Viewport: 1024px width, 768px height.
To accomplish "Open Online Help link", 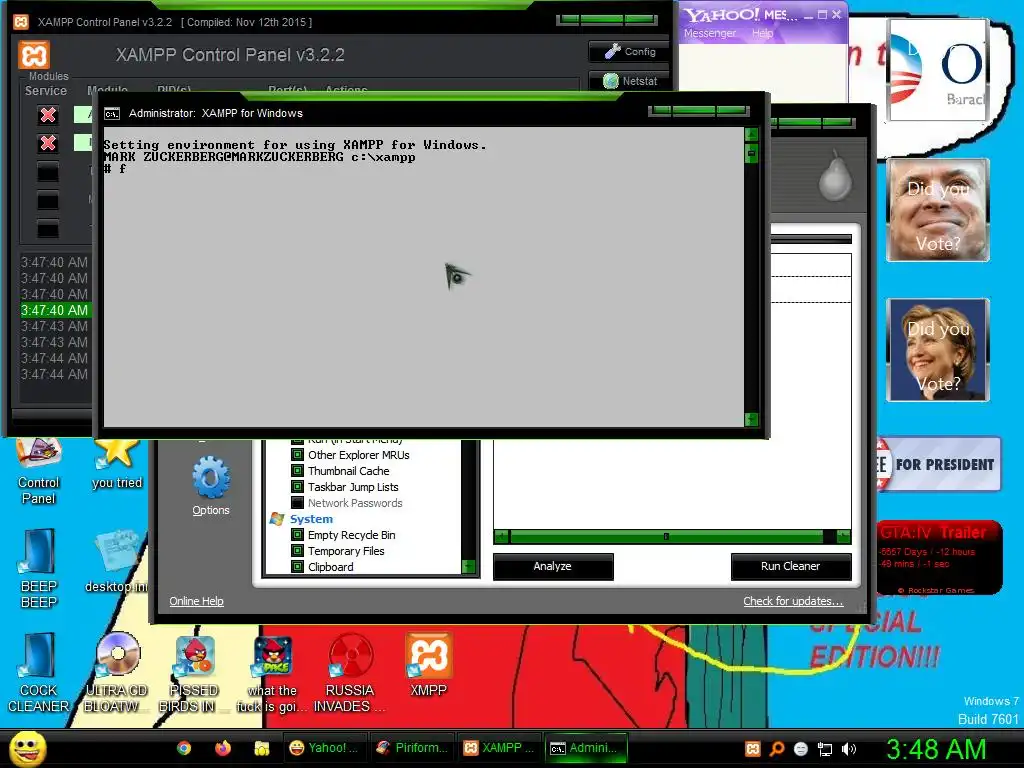I will click(x=196, y=601).
